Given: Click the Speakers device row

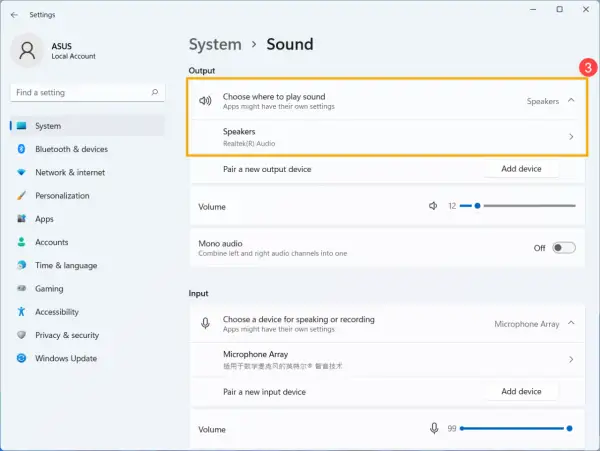Looking at the screenshot, I should (x=387, y=137).
